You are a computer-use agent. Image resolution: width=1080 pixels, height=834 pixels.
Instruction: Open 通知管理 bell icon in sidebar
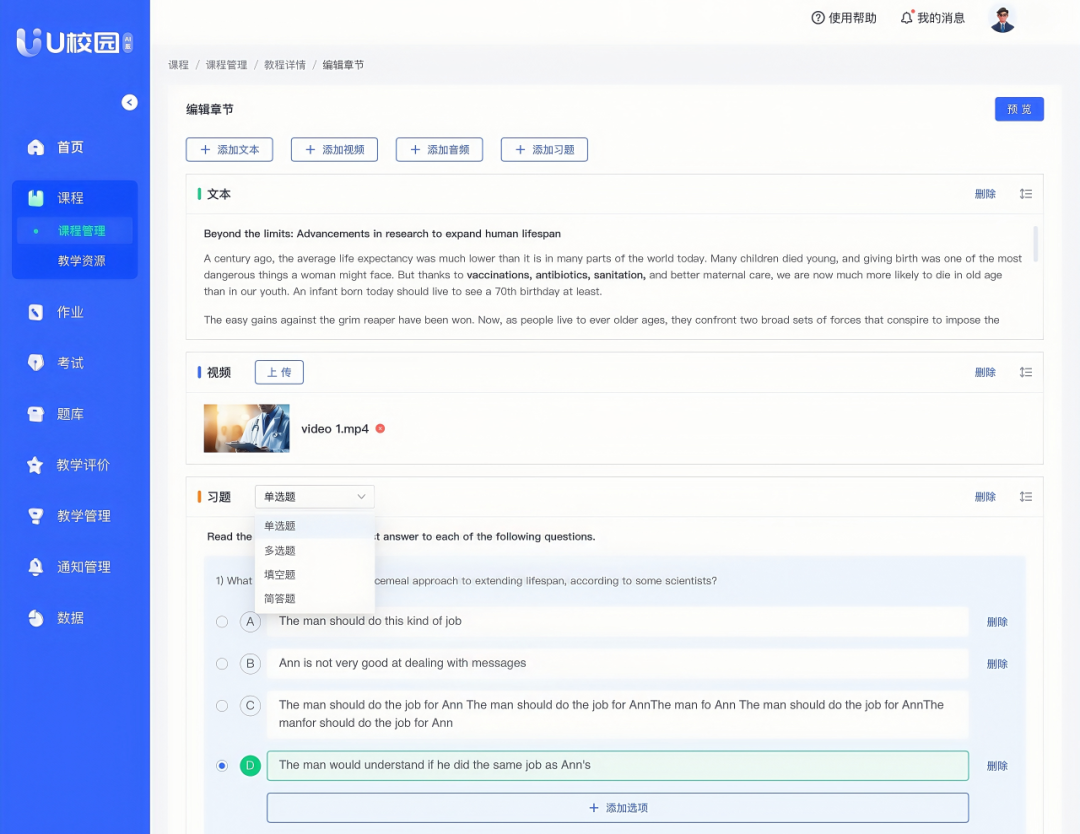(36, 567)
